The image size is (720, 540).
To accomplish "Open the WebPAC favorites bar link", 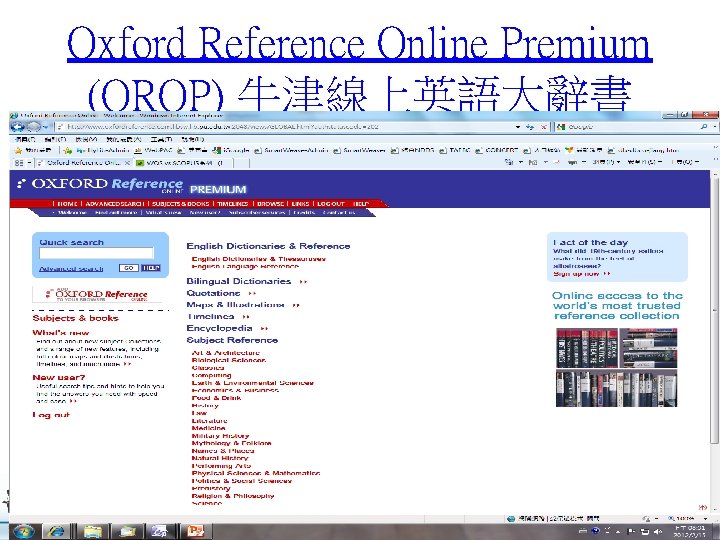I will [x=153, y=150].
